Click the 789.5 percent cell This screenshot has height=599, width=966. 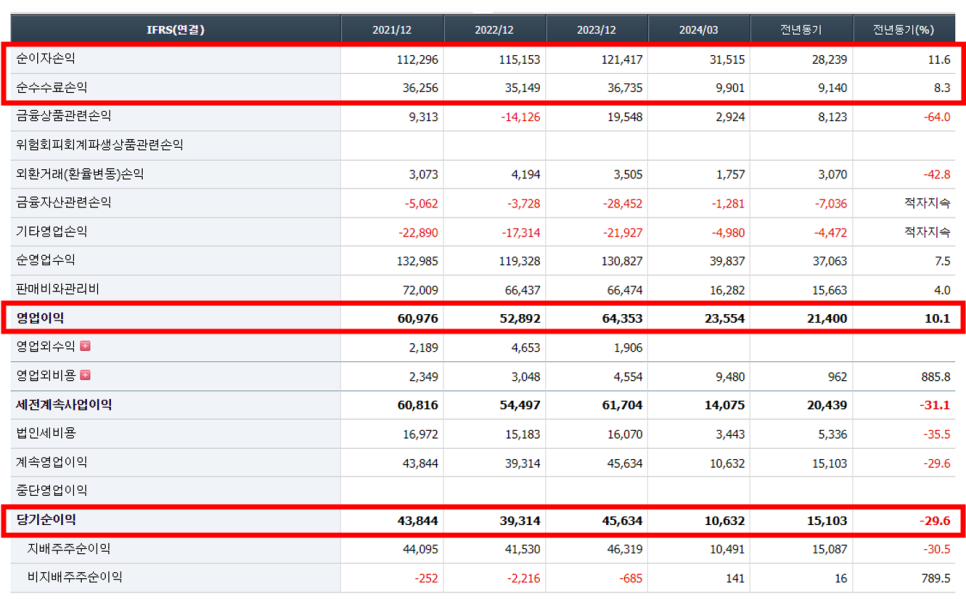click(936, 579)
